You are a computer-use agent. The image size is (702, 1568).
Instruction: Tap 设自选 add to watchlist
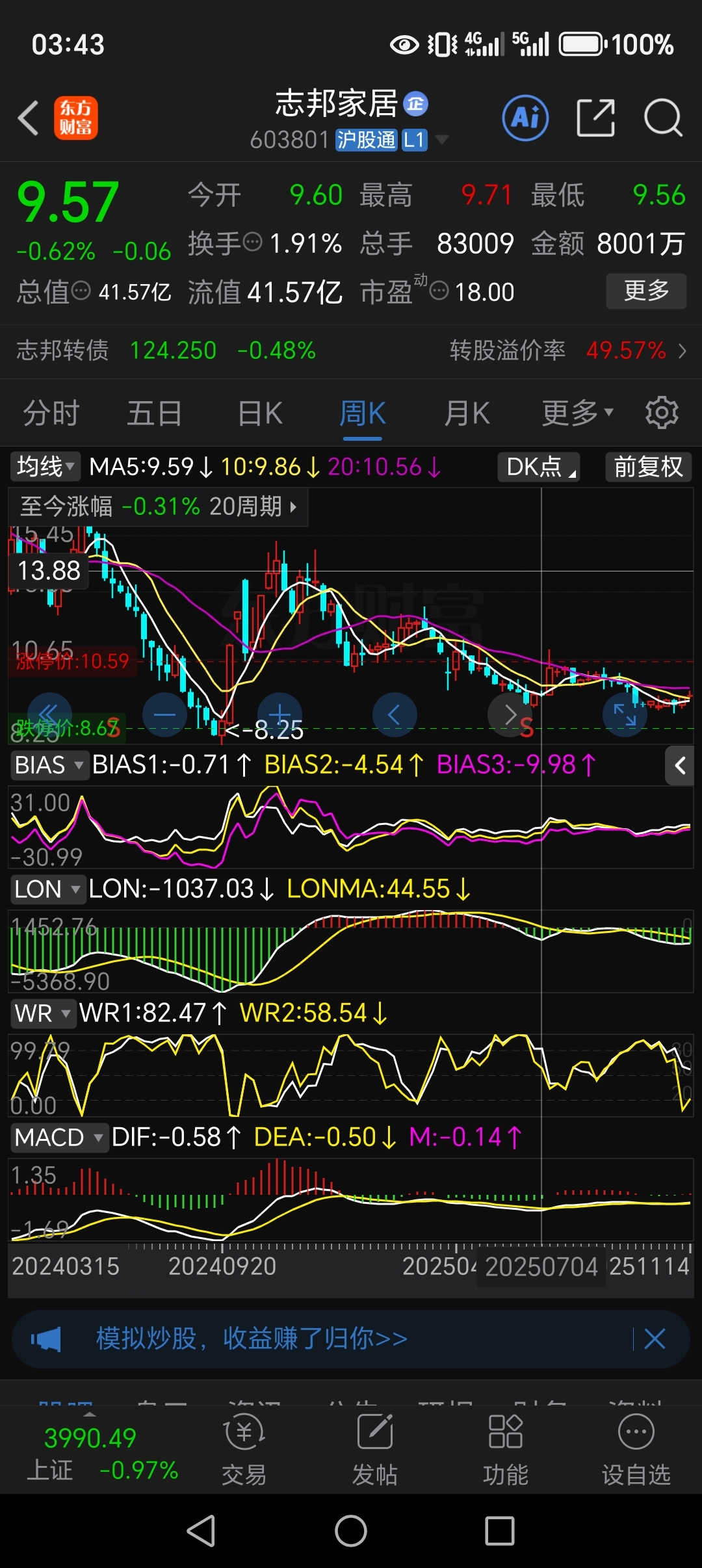pyautogui.click(x=636, y=1450)
